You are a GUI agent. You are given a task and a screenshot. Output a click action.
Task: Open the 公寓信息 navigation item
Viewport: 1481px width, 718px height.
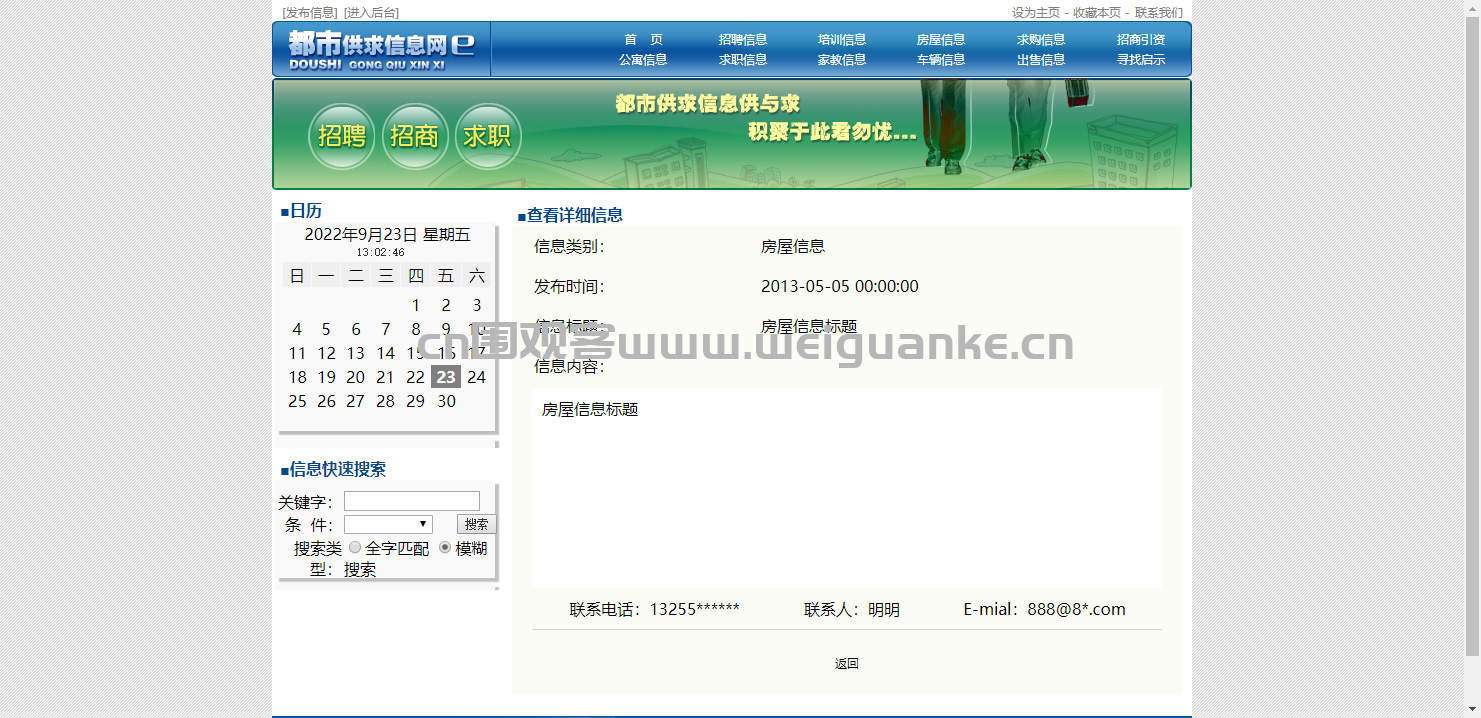[643, 60]
